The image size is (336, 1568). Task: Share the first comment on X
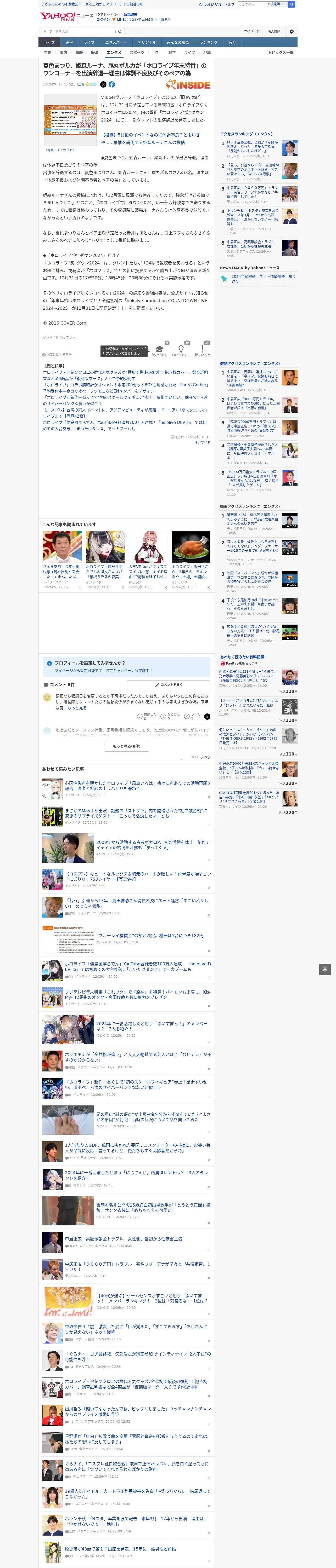[207, 716]
